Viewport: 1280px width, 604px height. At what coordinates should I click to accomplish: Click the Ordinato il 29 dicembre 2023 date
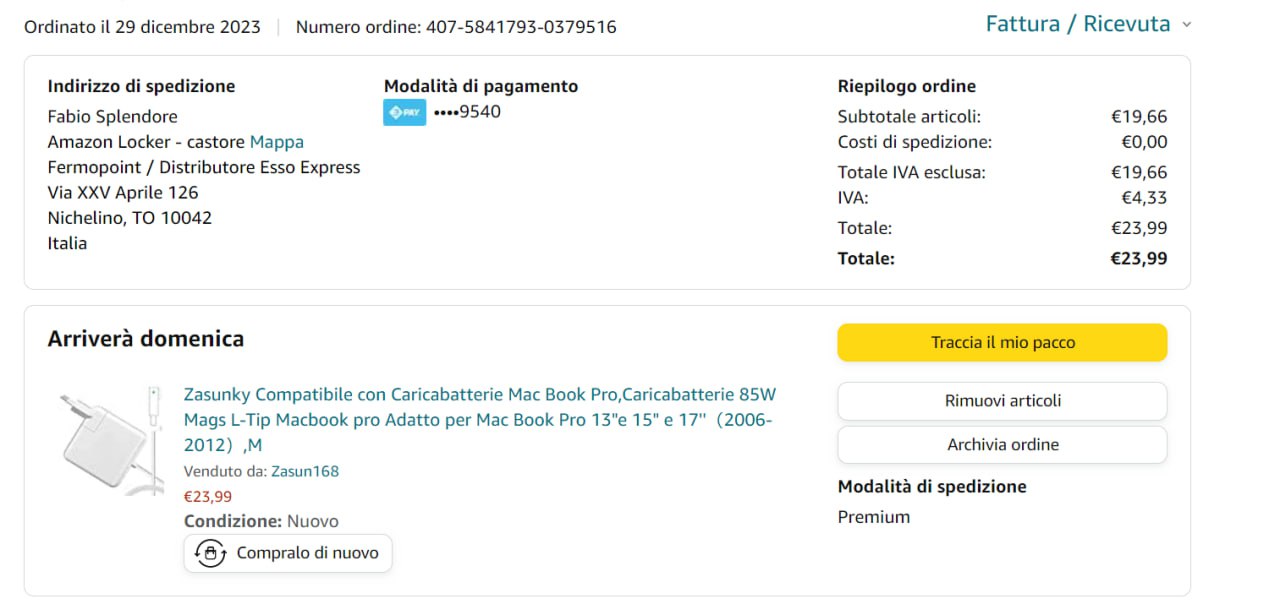(142, 27)
